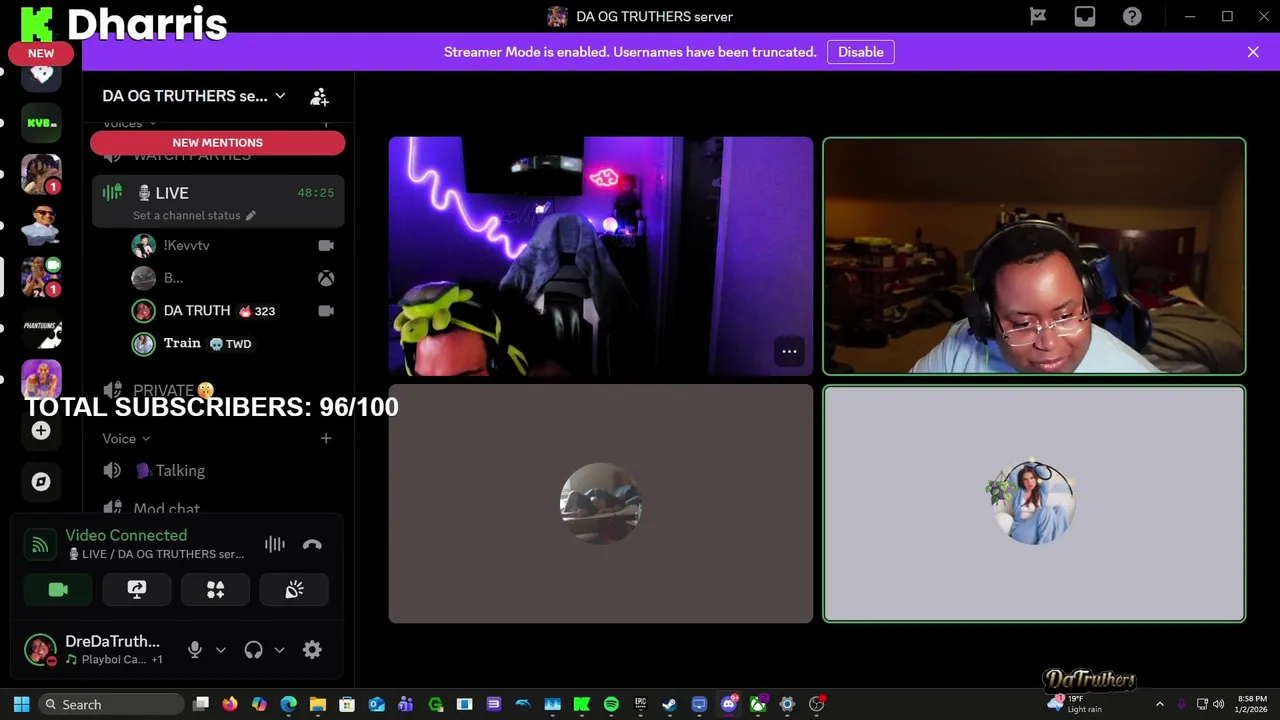
Task: Open more options on purple-lit video tile
Action: (x=789, y=351)
